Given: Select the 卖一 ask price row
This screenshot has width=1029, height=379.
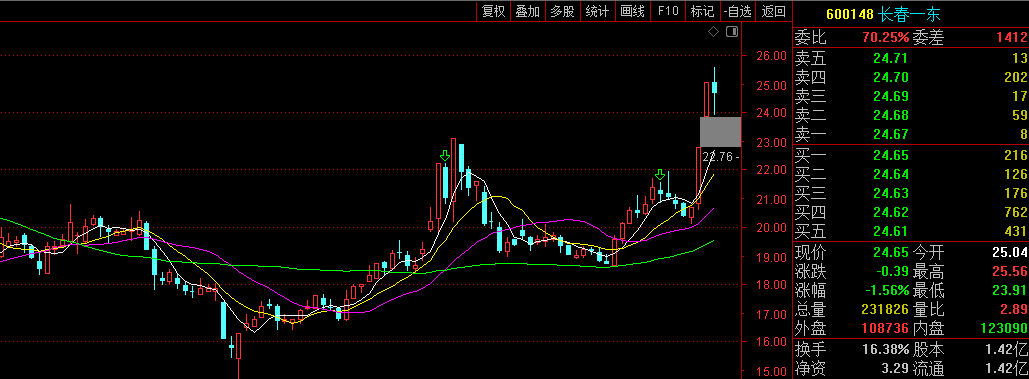Looking at the screenshot, I should pos(911,135).
